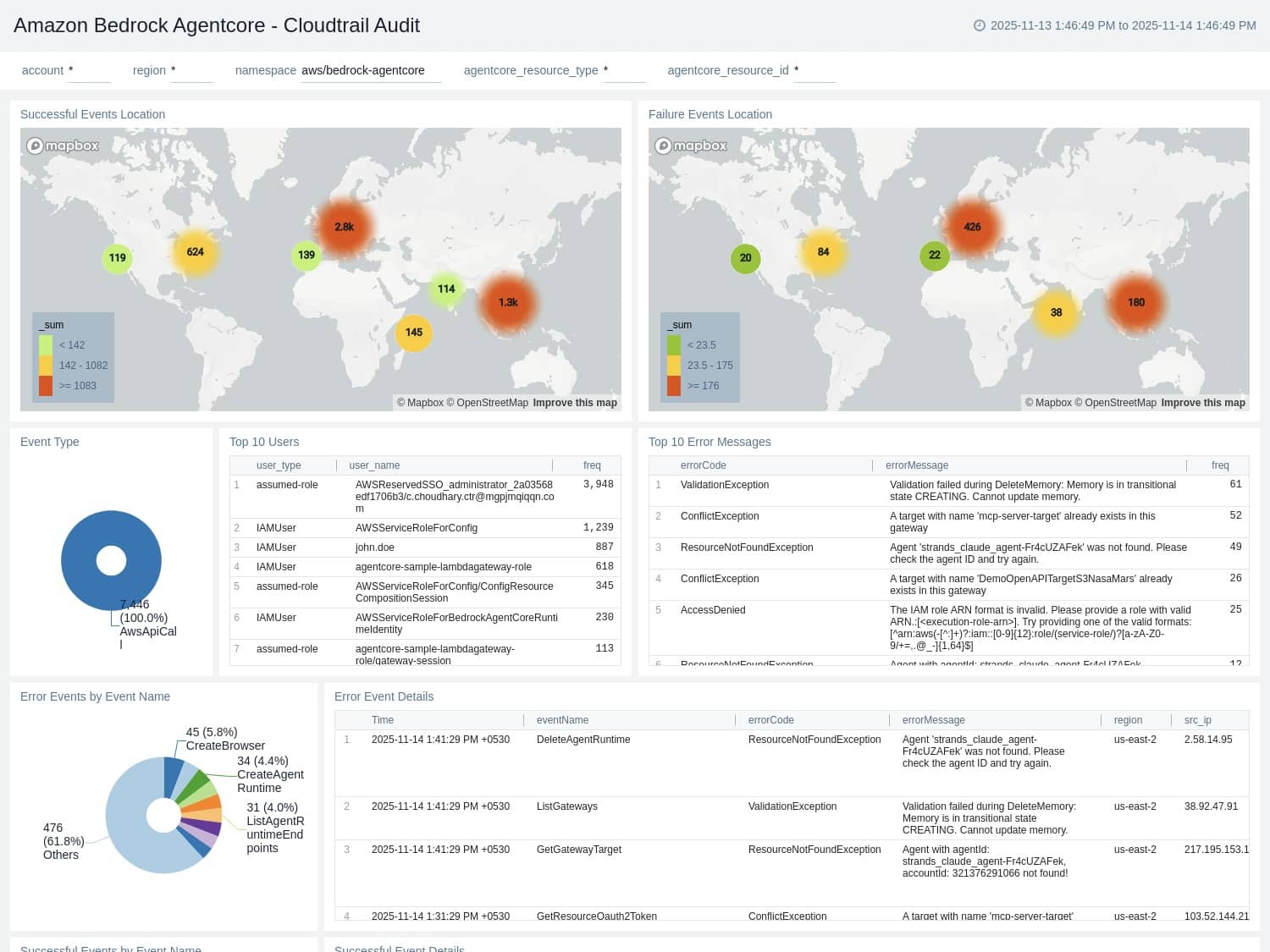The height and width of the screenshot is (952, 1270).
Task: Click the ValidationException row in Top 10 Error Messages
Action: pos(725,485)
